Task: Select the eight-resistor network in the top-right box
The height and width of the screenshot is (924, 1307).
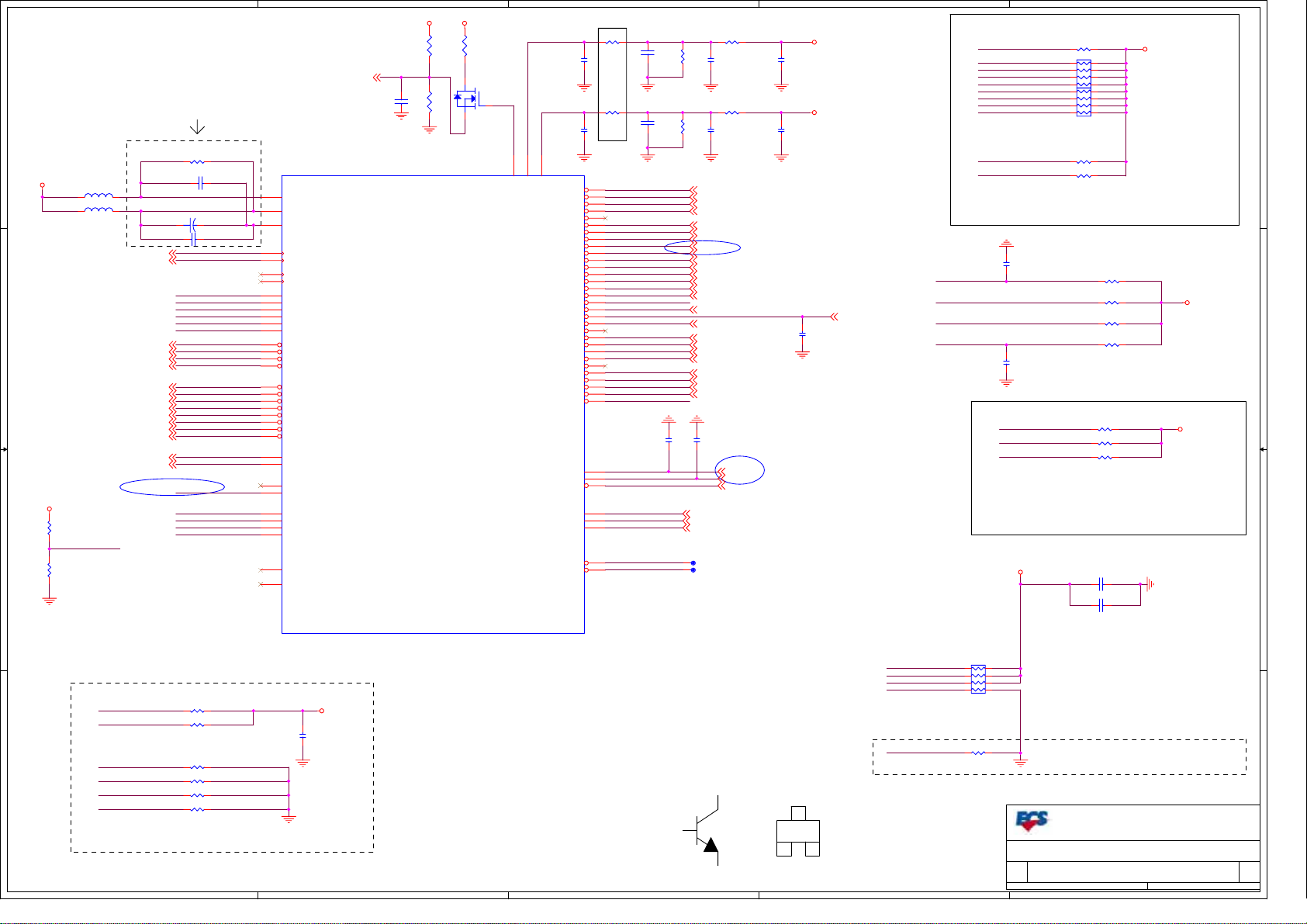Action: click(1084, 88)
